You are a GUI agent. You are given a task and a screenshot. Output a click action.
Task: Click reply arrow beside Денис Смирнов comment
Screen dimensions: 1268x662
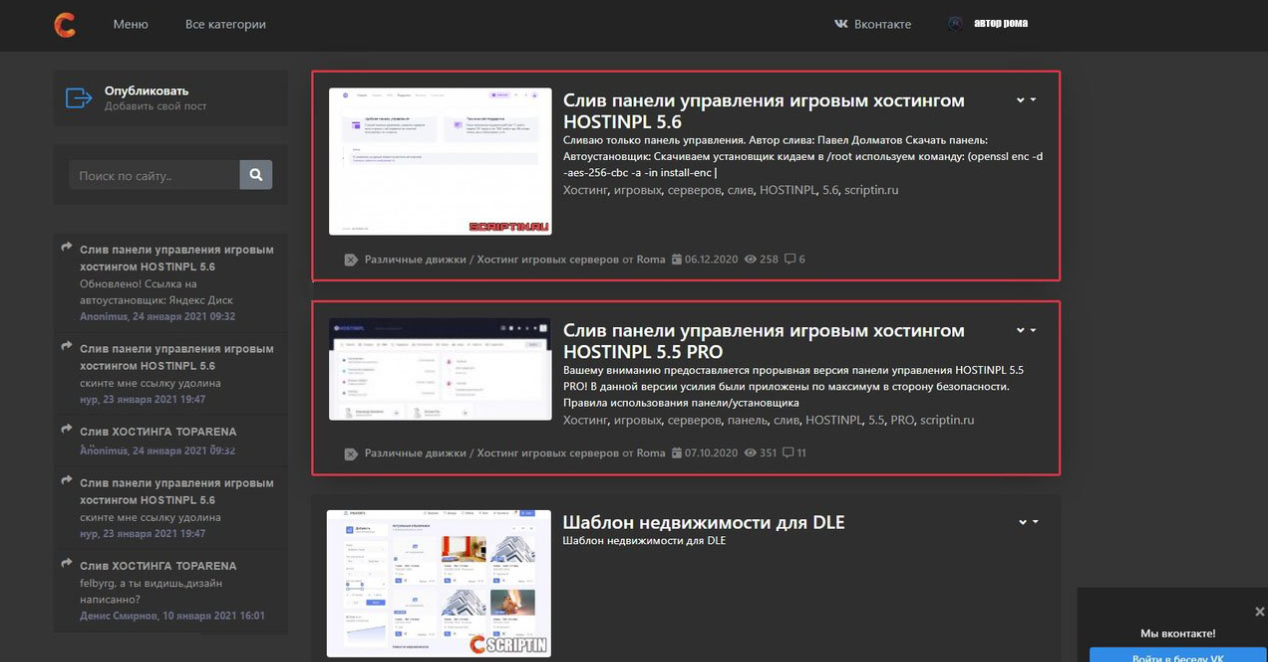tap(67, 563)
